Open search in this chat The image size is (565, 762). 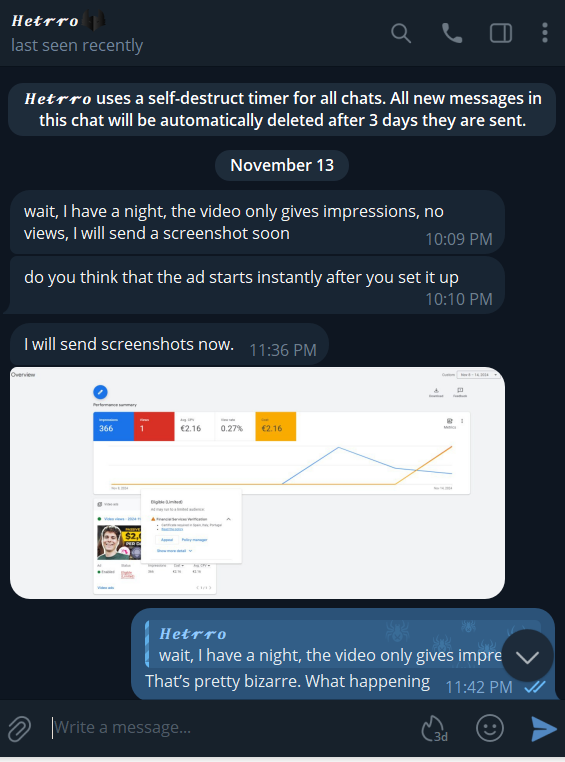pyautogui.click(x=401, y=33)
